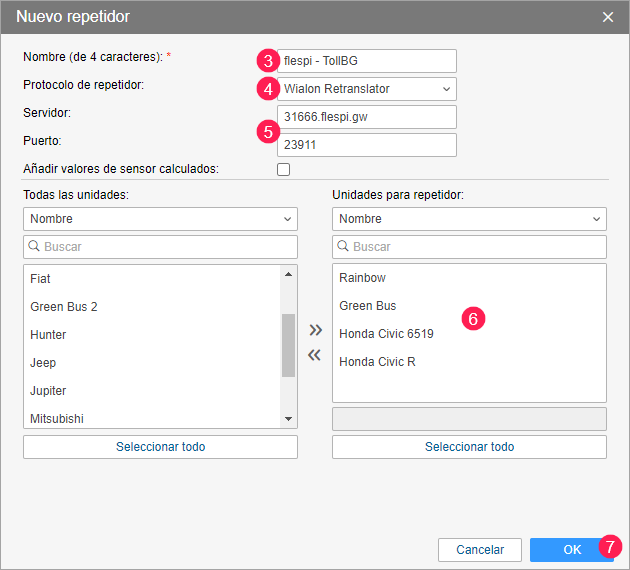The height and width of the screenshot is (570, 630).
Task: Click the add units double-right arrow icon
Action: point(315,329)
